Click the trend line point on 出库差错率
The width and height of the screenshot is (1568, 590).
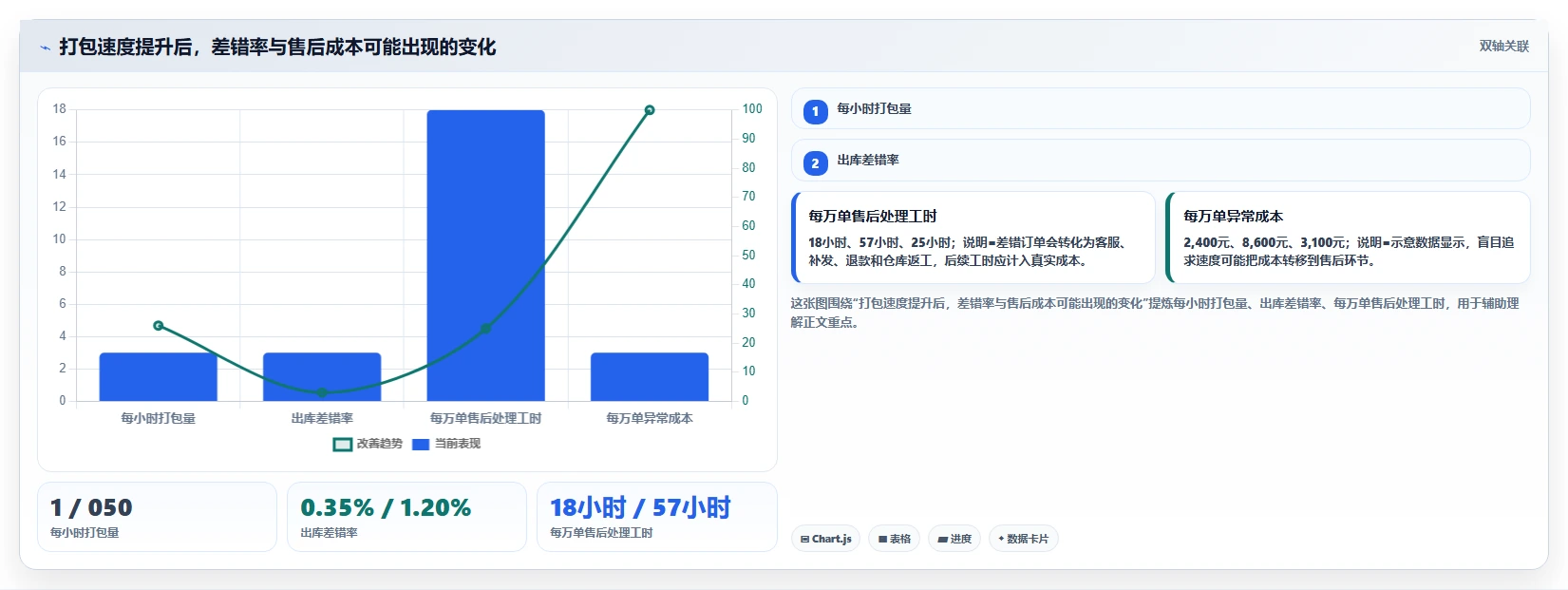(x=322, y=392)
